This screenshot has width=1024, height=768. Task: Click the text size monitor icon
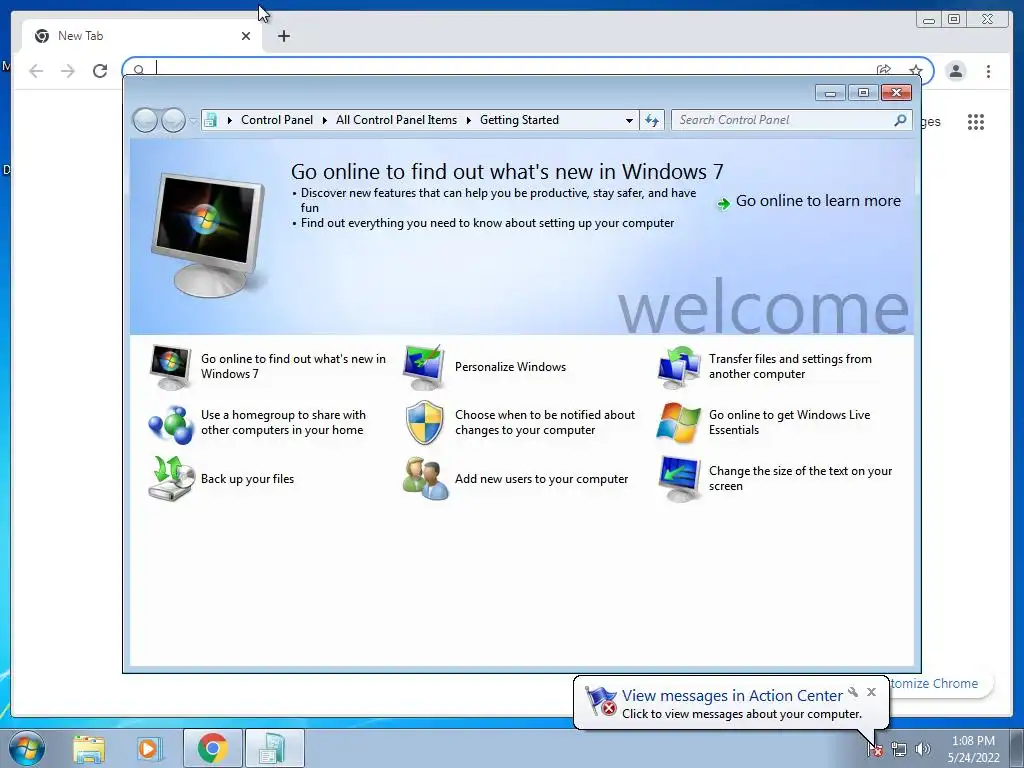[679, 479]
